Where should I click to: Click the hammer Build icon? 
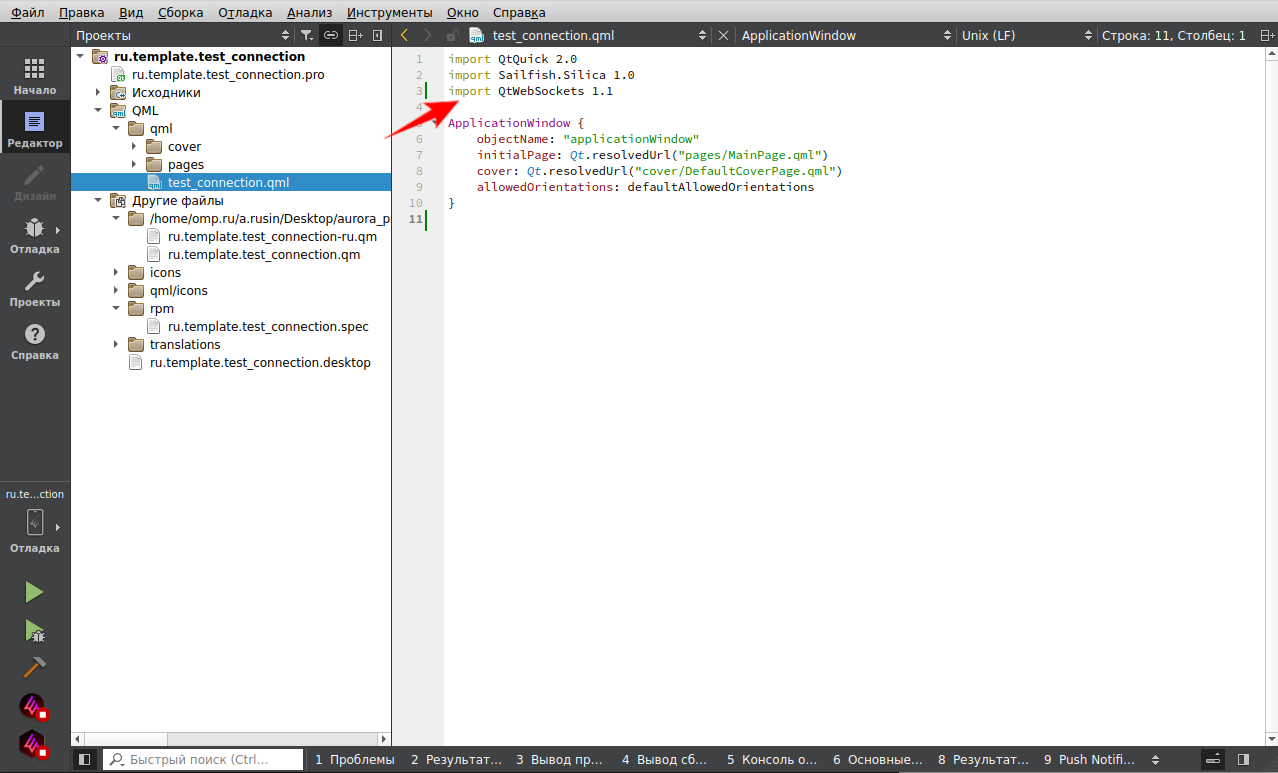click(35, 667)
